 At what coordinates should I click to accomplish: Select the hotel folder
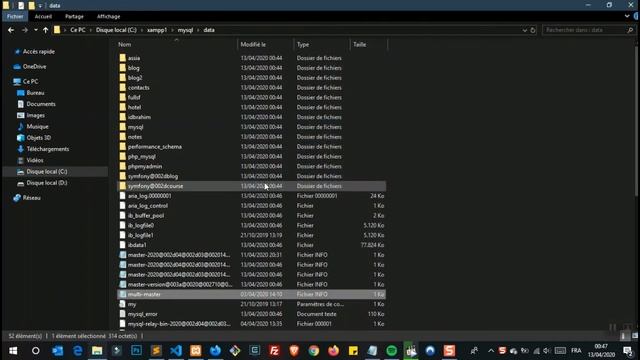134,107
